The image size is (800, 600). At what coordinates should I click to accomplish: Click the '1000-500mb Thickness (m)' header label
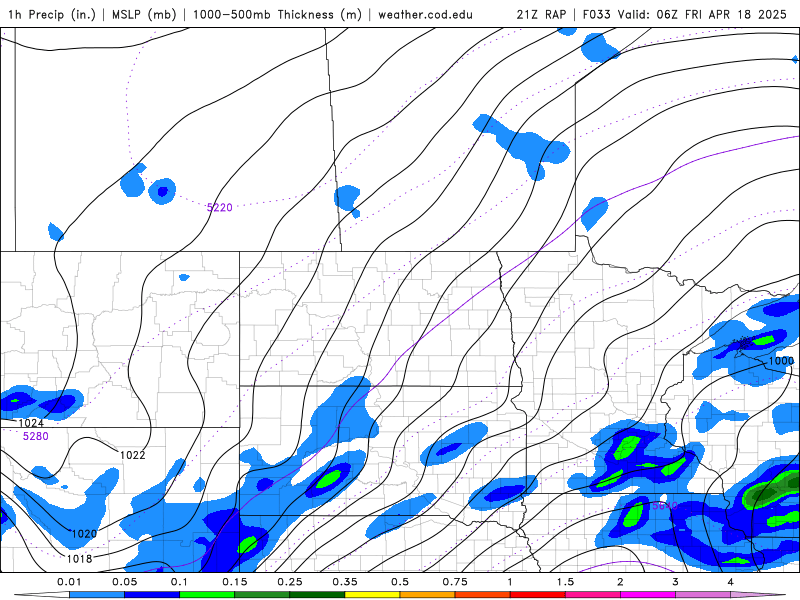tap(277, 14)
